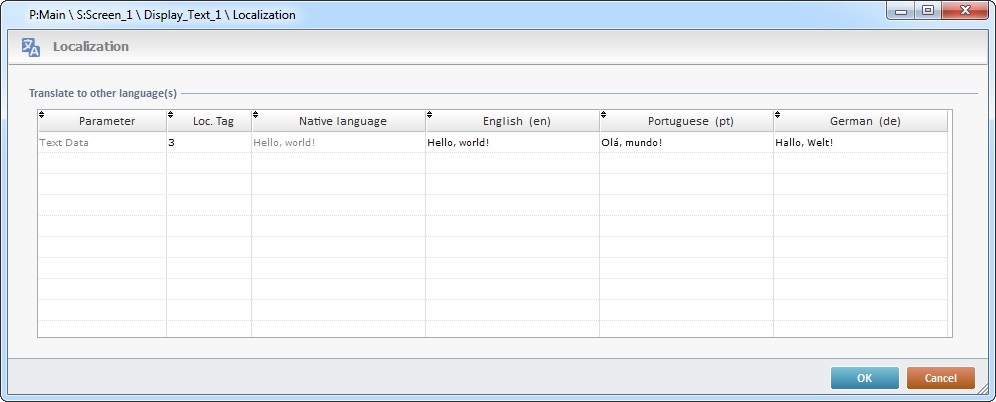The image size is (996, 402).
Task: Click the Parameter column header
Action: click(107, 121)
